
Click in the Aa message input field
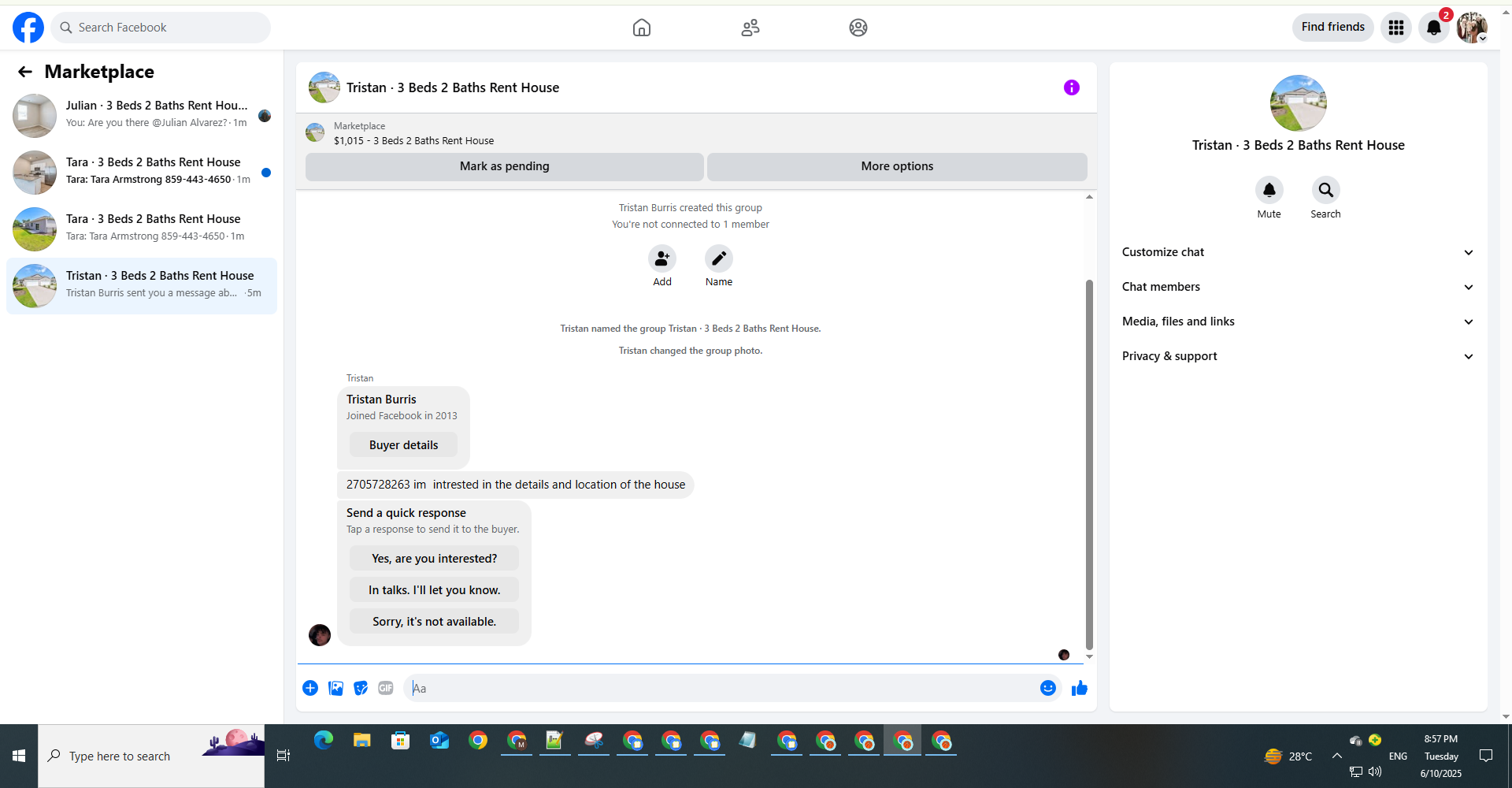coord(721,688)
